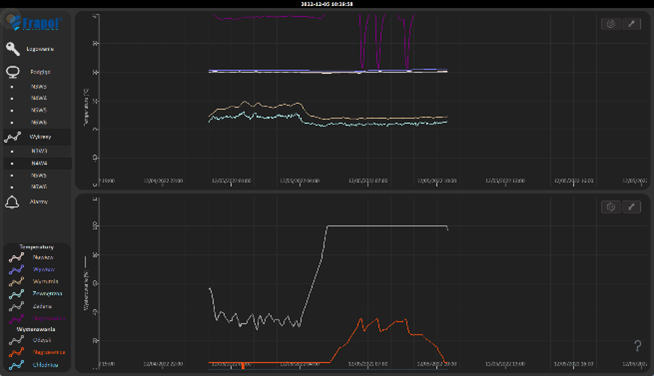654x376 pixels.
Task: Select the Wykresy line-chart icon
Action: pos(13,137)
